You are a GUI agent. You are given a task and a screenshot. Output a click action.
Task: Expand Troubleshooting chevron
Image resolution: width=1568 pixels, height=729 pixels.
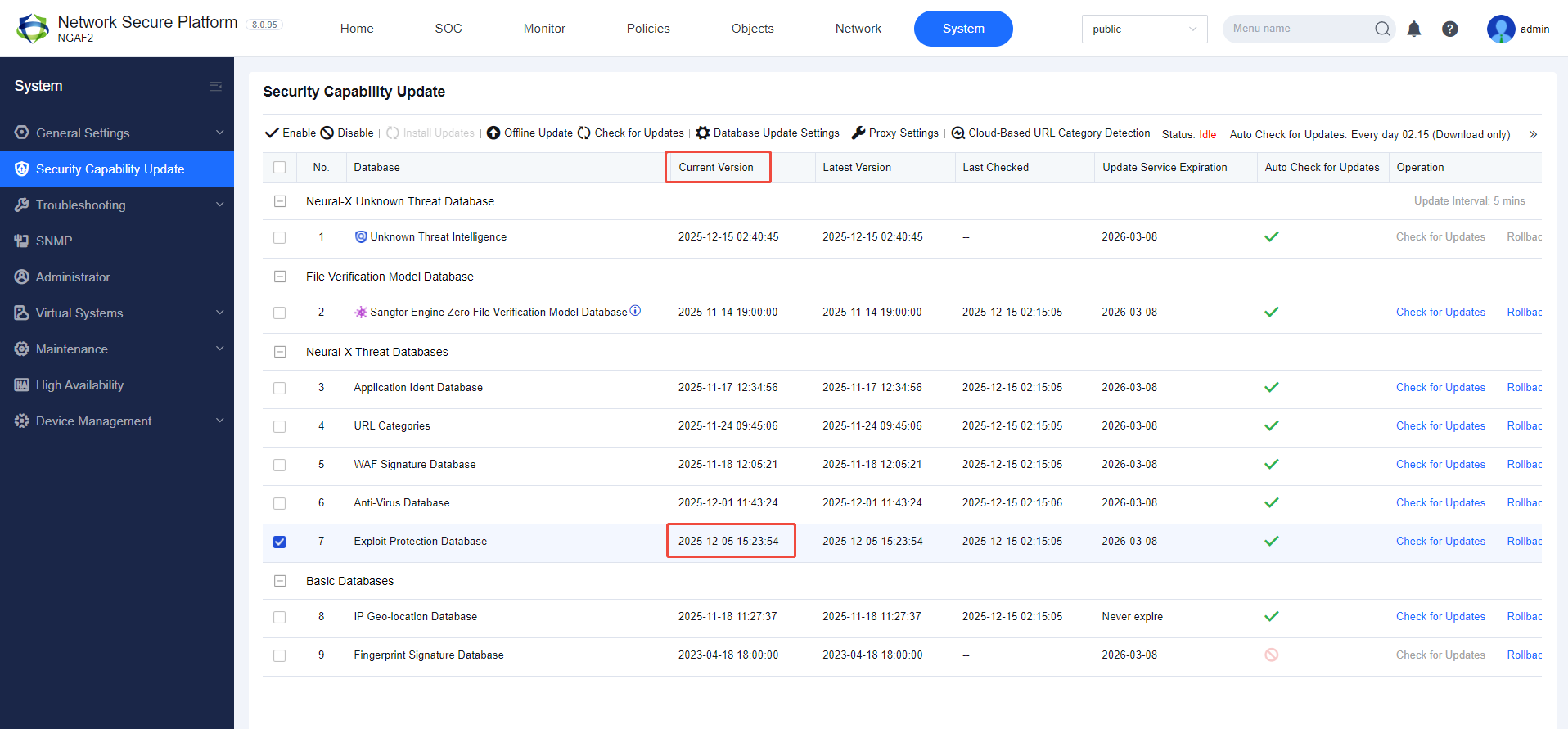pyautogui.click(x=219, y=205)
